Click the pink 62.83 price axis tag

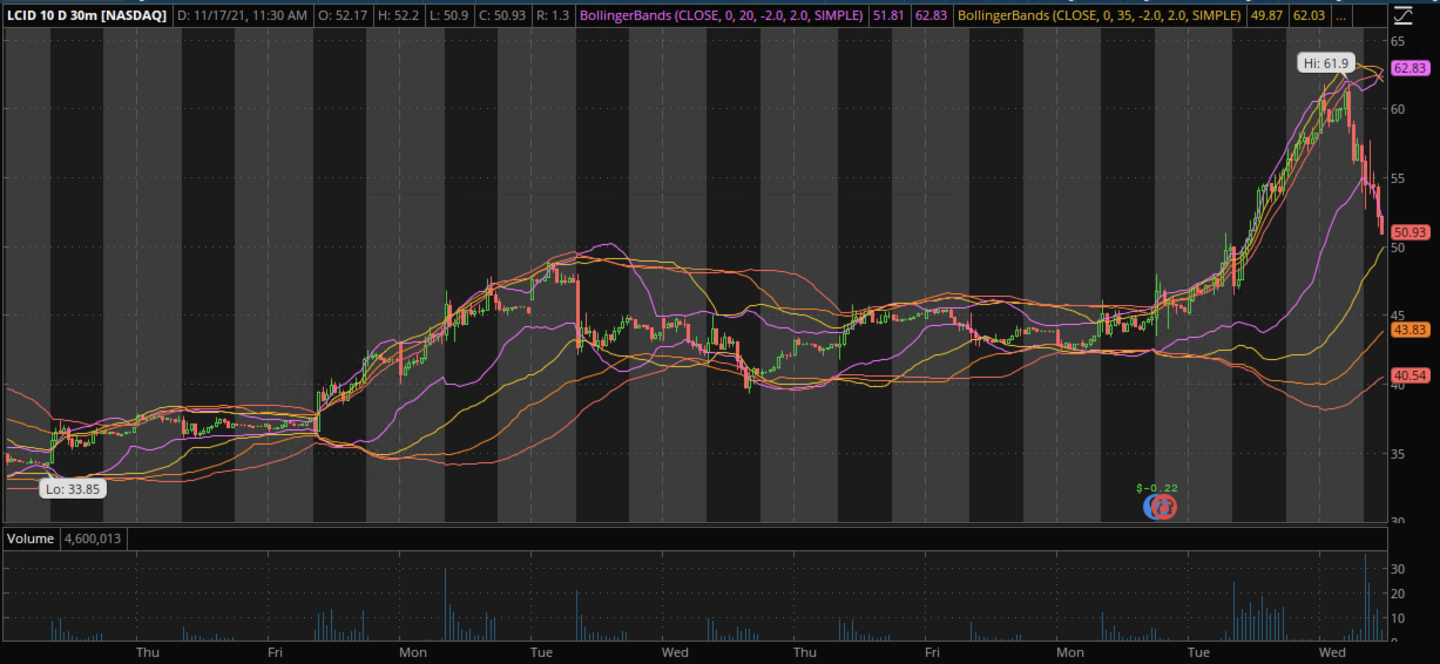click(x=1409, y=68)
